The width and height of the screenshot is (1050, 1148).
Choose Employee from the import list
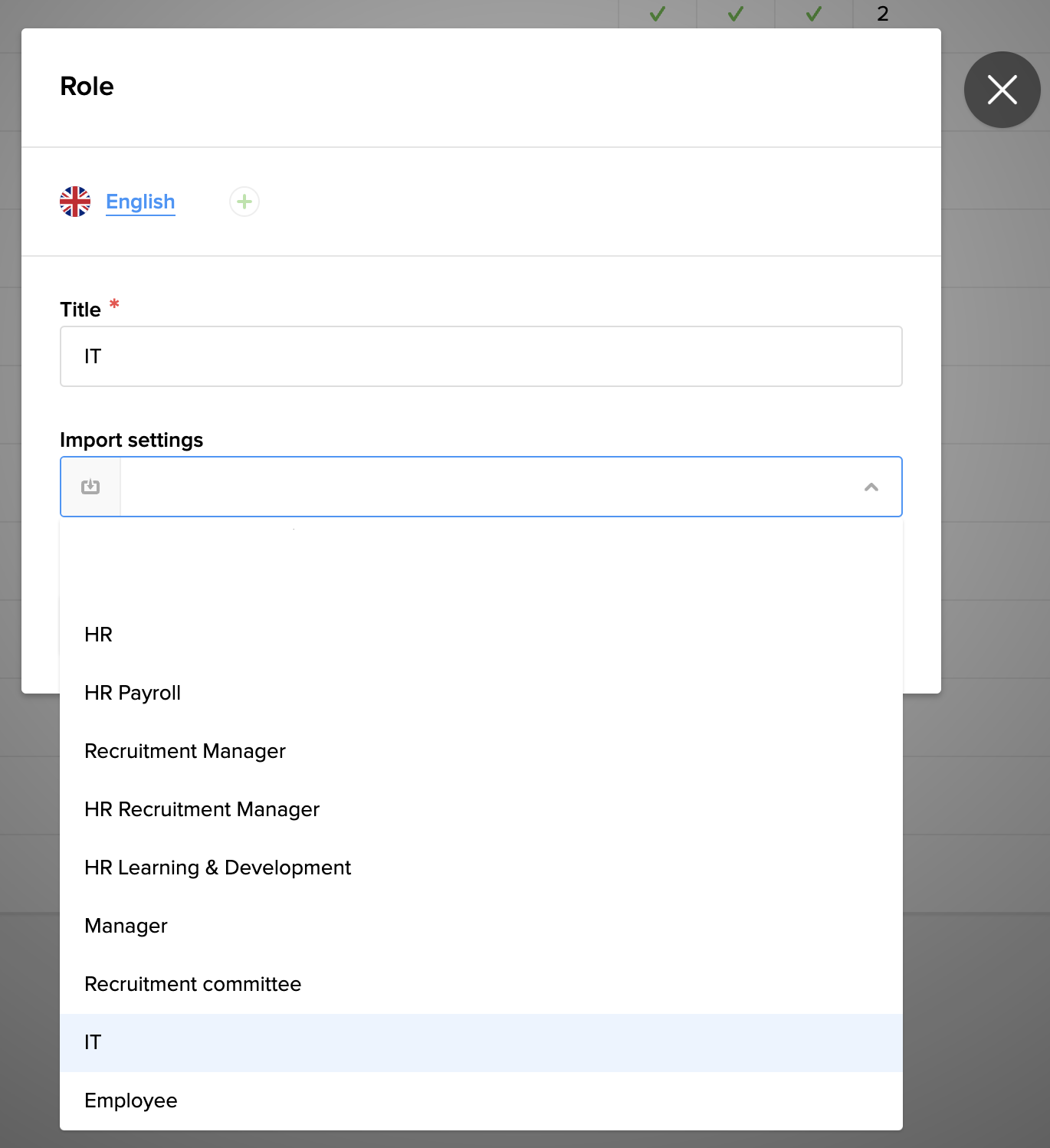coord(131,1100)
